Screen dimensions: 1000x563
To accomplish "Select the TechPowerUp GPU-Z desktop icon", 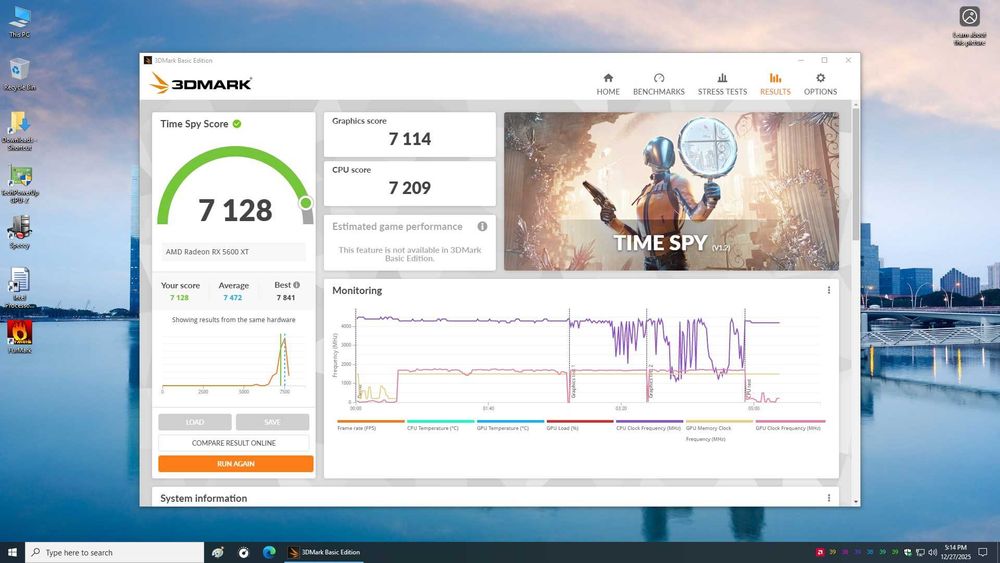I will [x=19, y=184].
